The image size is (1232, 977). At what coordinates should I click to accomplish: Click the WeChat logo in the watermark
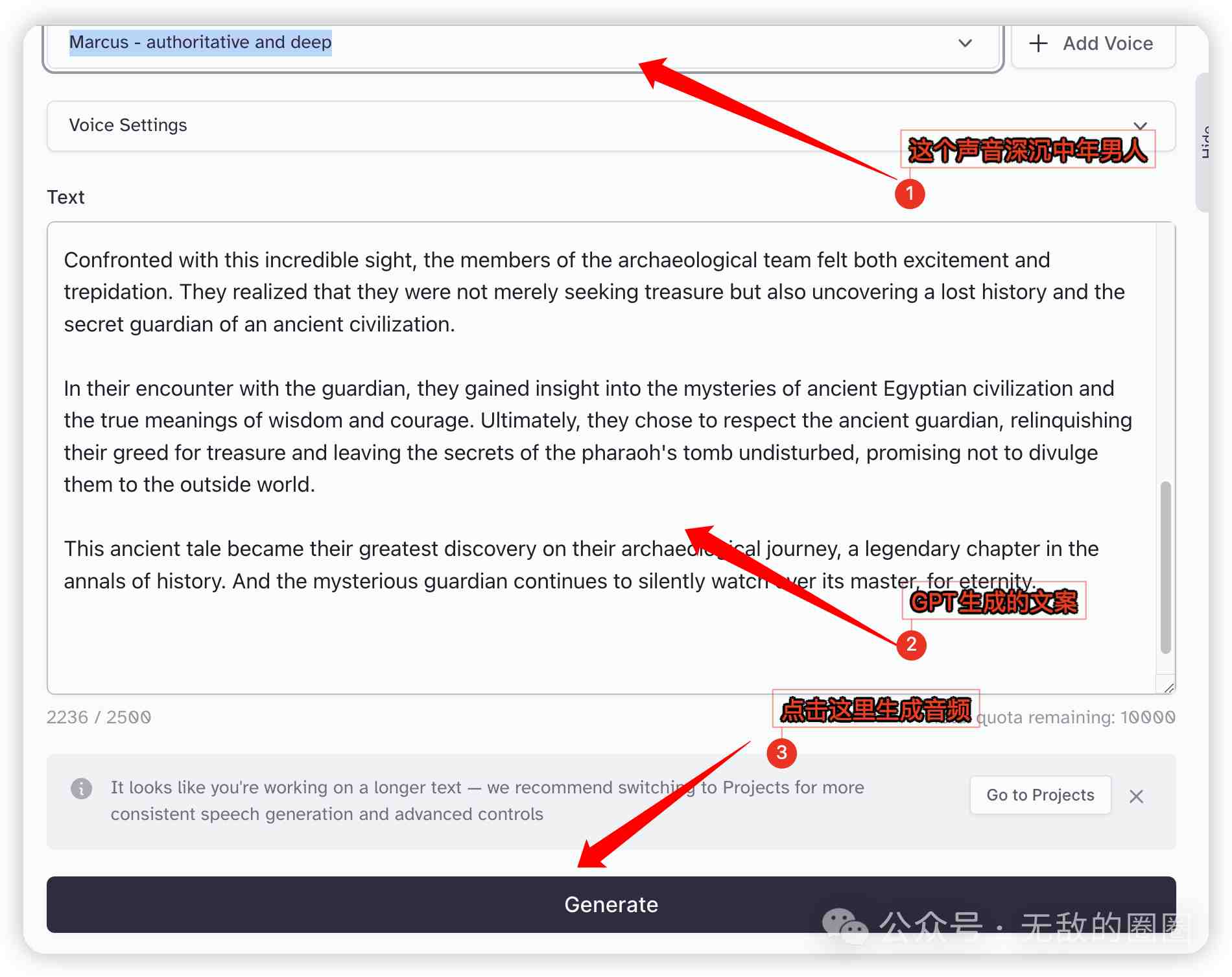pyautogui.click(x=844, y=926)
